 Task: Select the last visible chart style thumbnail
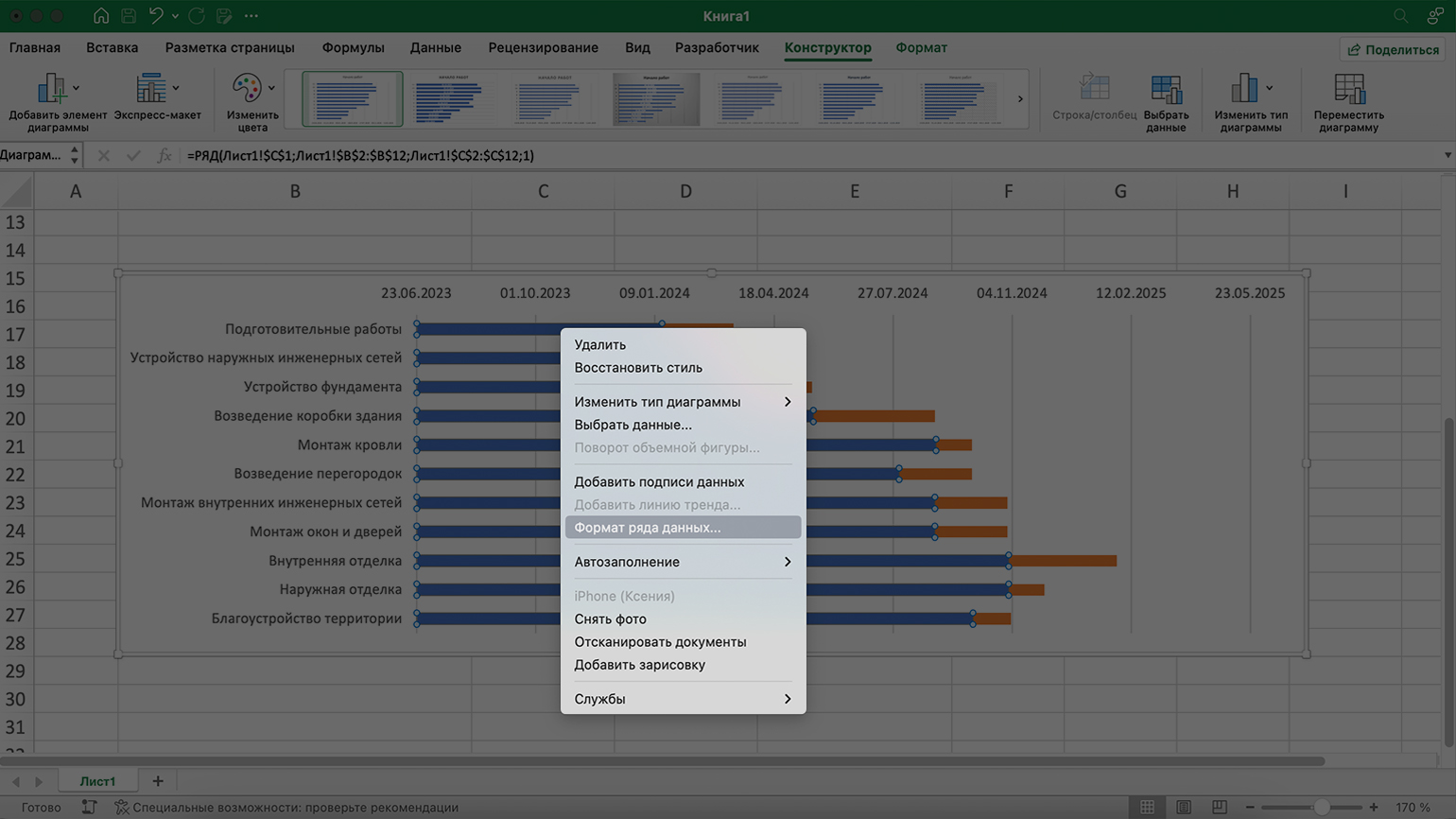pyautogui.click(x=959, y=98)
